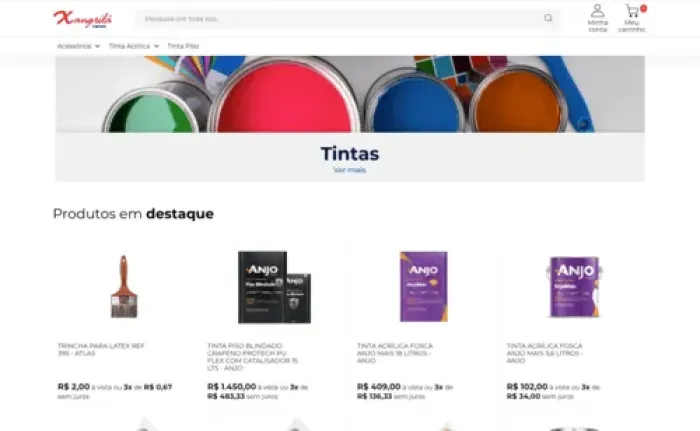This screenshot has height=431, width=700.
Task: Open Tinta Piso Blindado Grafeno product title
Action: tap(253, 357)
